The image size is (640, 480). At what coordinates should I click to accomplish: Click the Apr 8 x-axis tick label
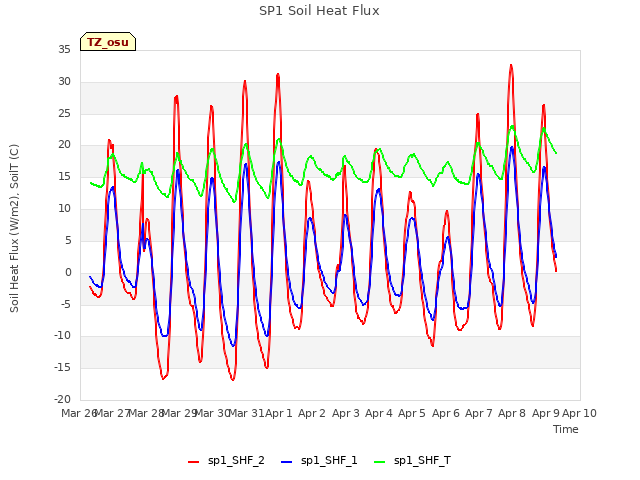512,413
